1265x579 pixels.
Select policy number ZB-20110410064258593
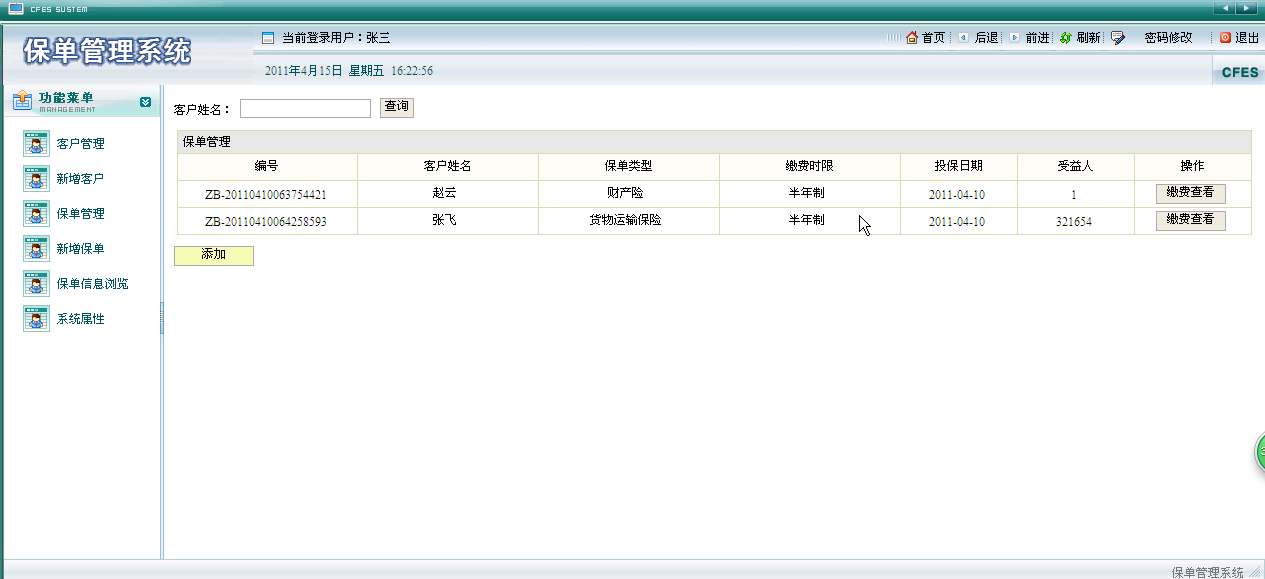tap(266, 221)
